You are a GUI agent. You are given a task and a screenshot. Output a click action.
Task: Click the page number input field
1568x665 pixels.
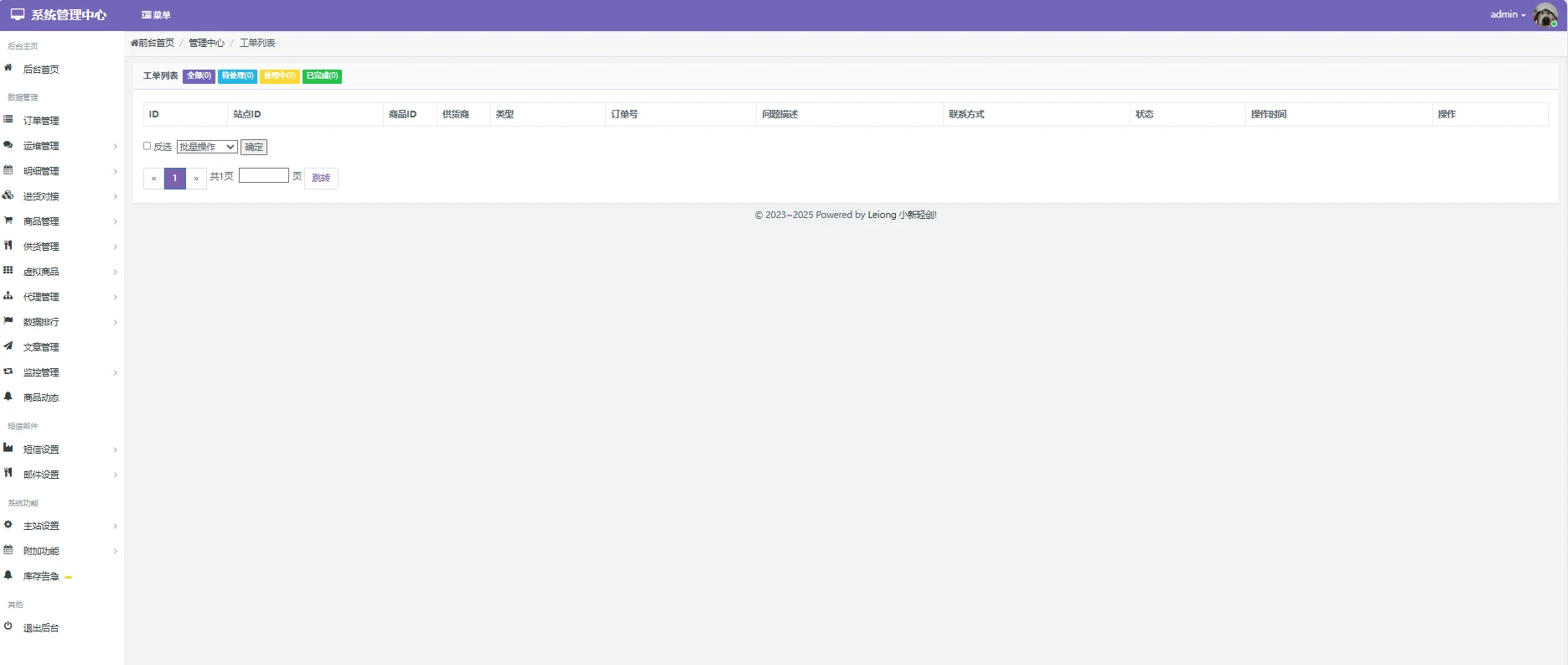264,175
